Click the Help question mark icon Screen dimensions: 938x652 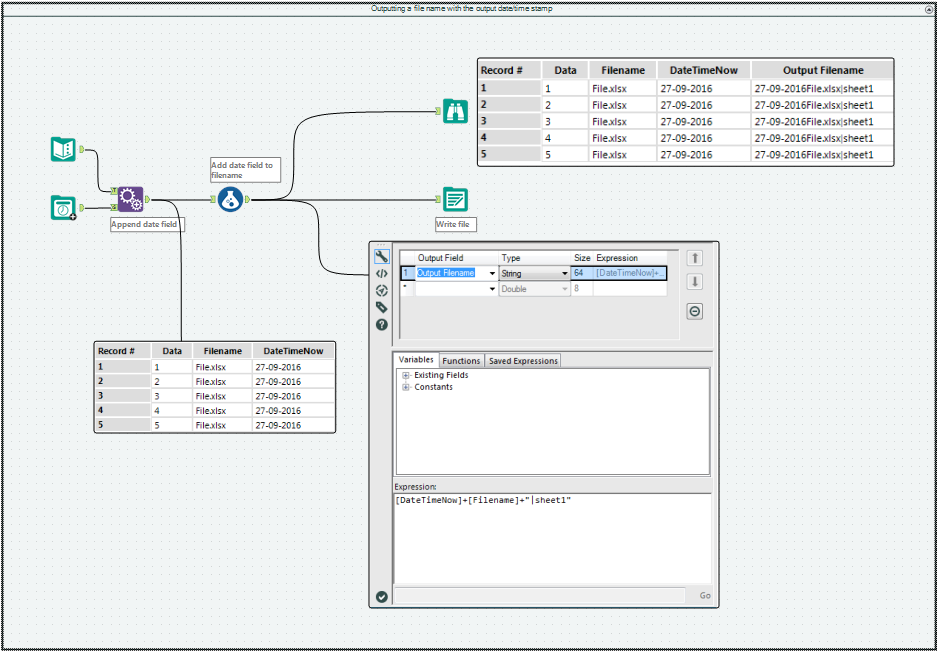click(x=381, y=324)
